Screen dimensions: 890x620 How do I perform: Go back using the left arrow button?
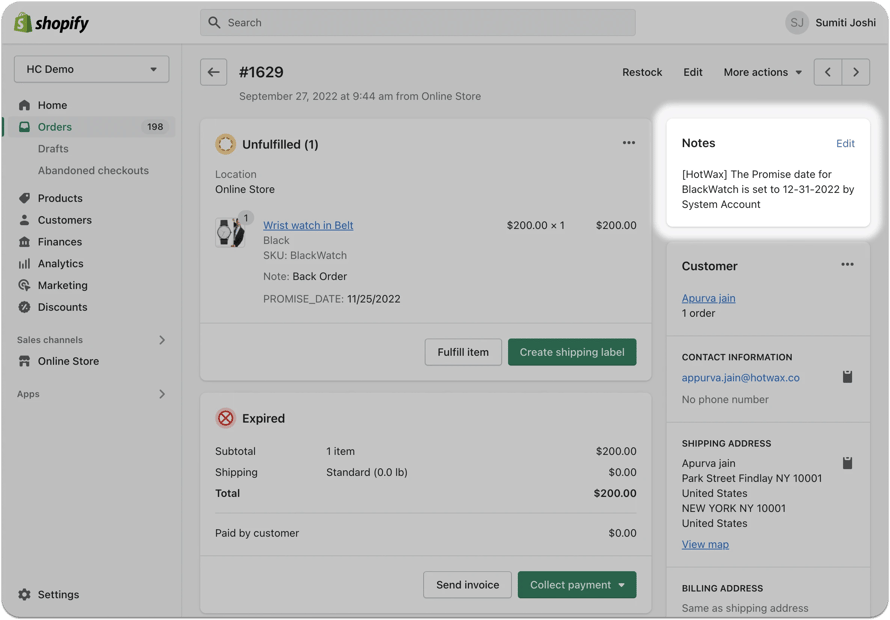tap(213, 72)
